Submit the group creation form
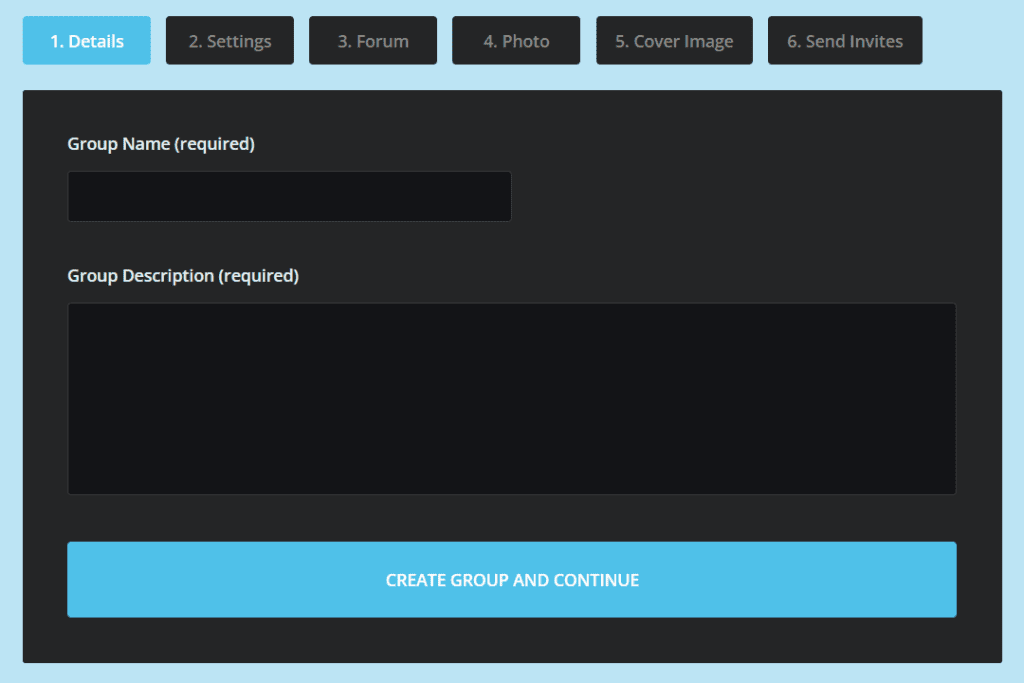 tap(511, 580)
